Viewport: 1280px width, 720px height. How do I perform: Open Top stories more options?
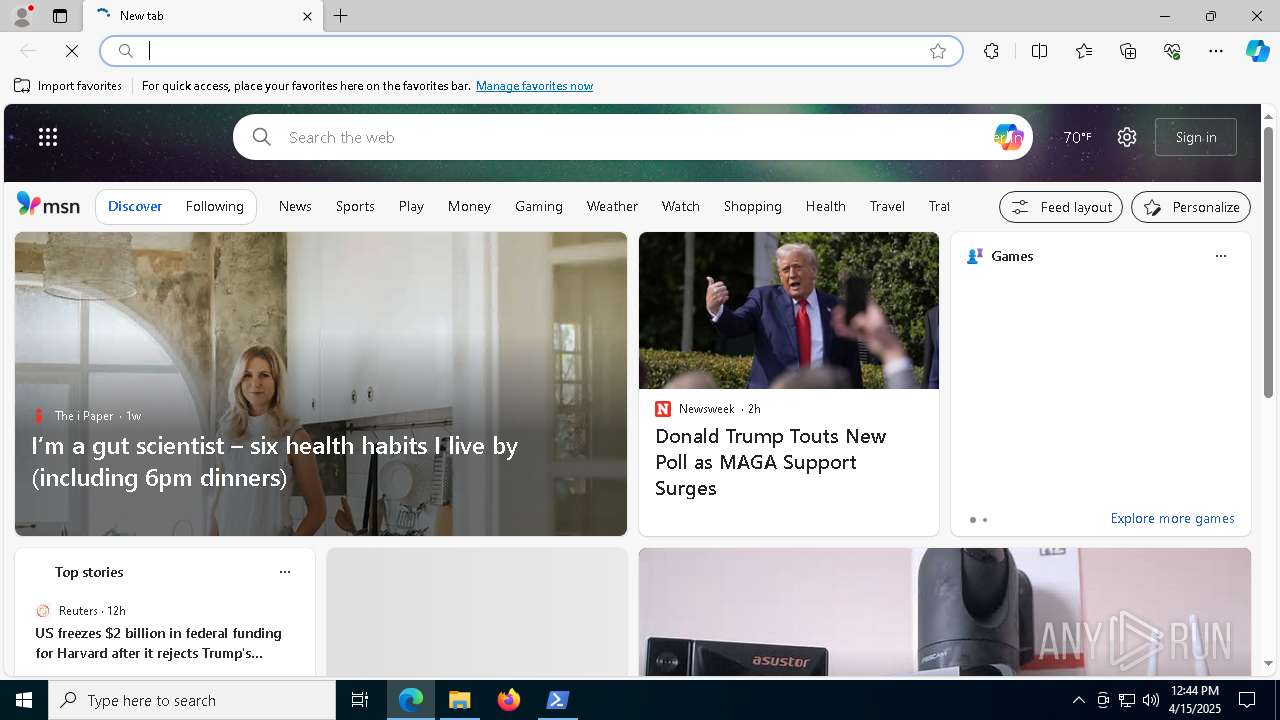pyautogui.click(x=284, y=572)
